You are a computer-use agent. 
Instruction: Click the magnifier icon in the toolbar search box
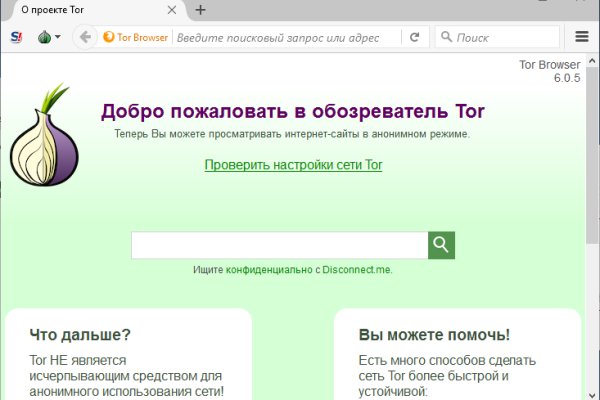pyautogui.click(x=445, y=37)
